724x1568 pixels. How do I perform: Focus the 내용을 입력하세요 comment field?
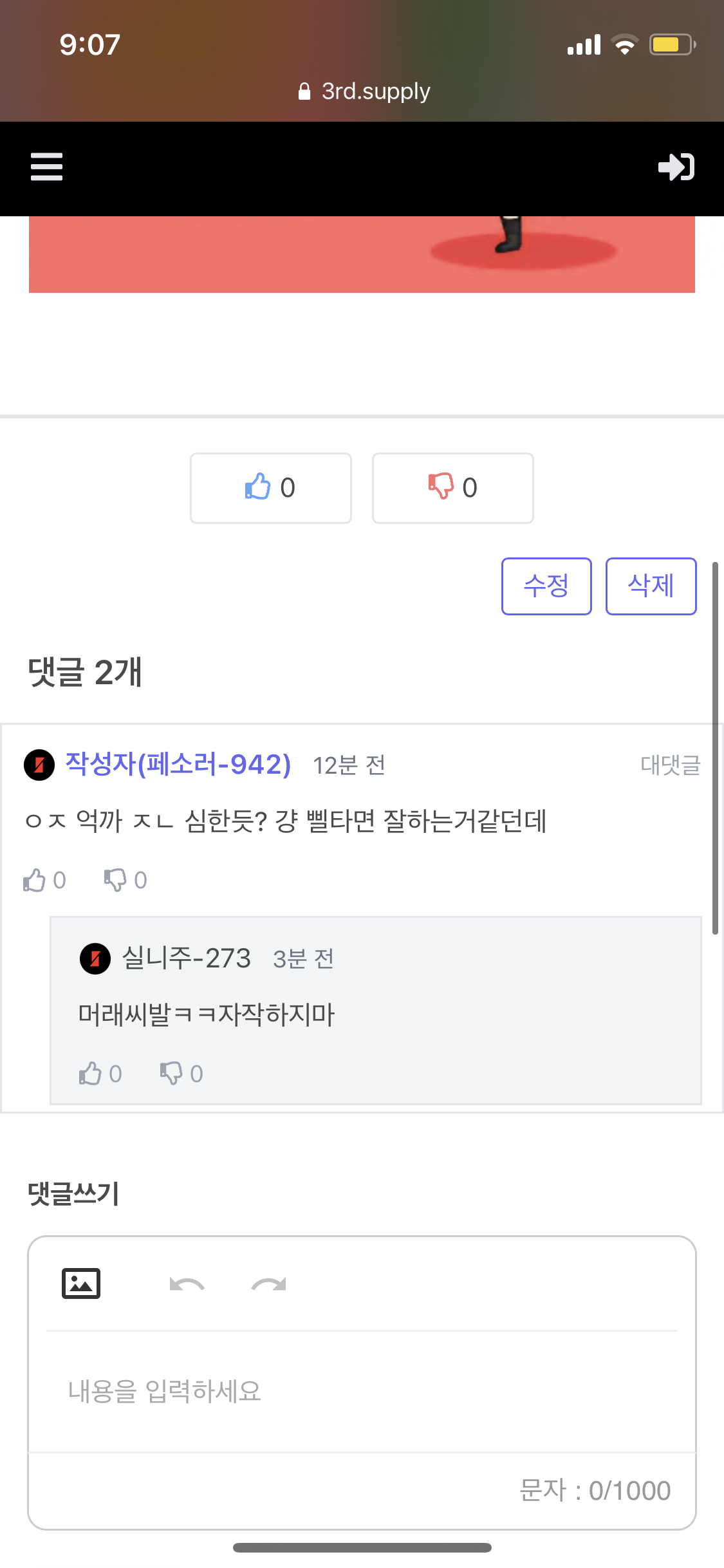point(360,1392)
